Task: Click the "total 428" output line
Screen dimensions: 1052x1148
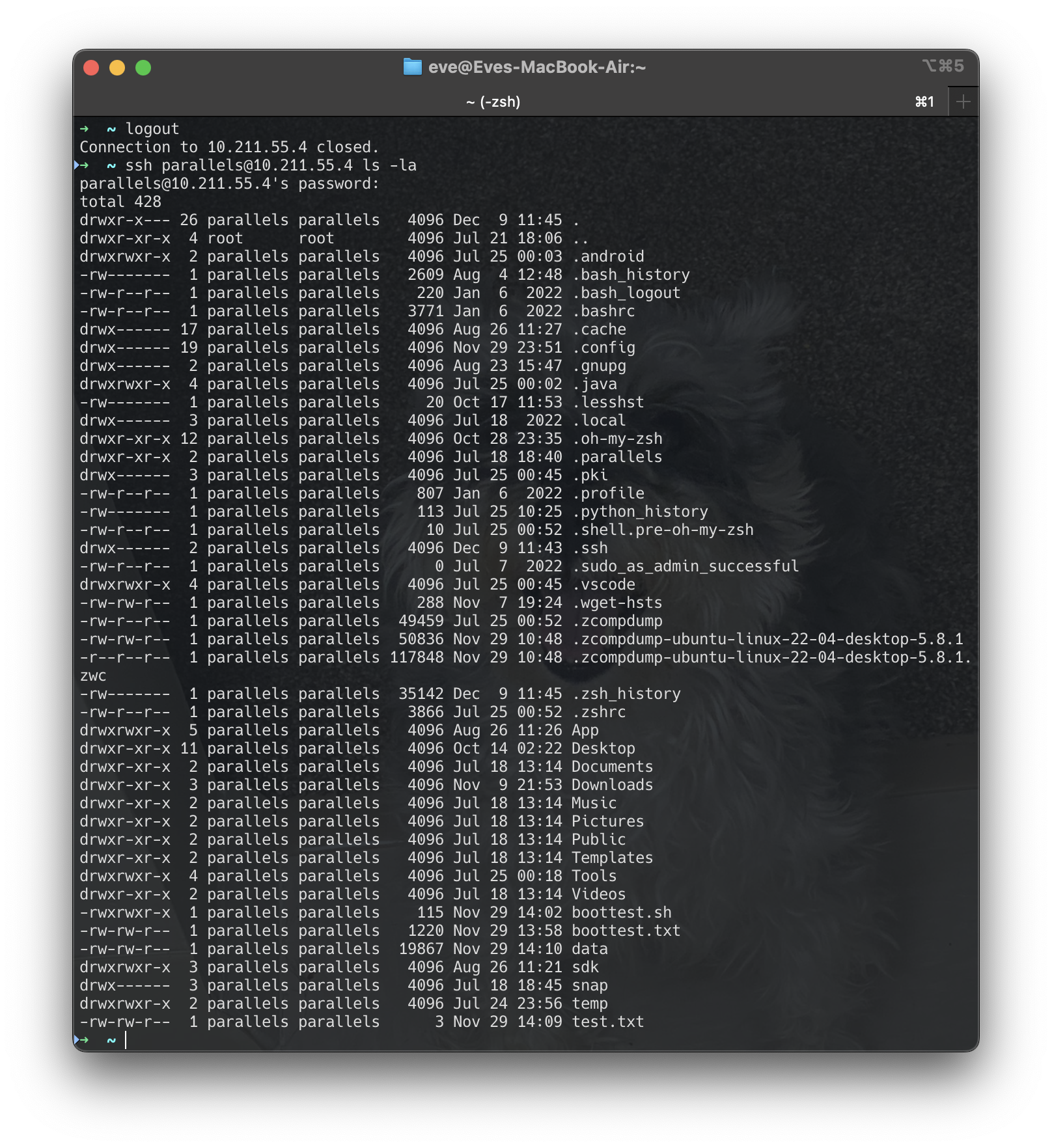Action: (x=121, y=202)
